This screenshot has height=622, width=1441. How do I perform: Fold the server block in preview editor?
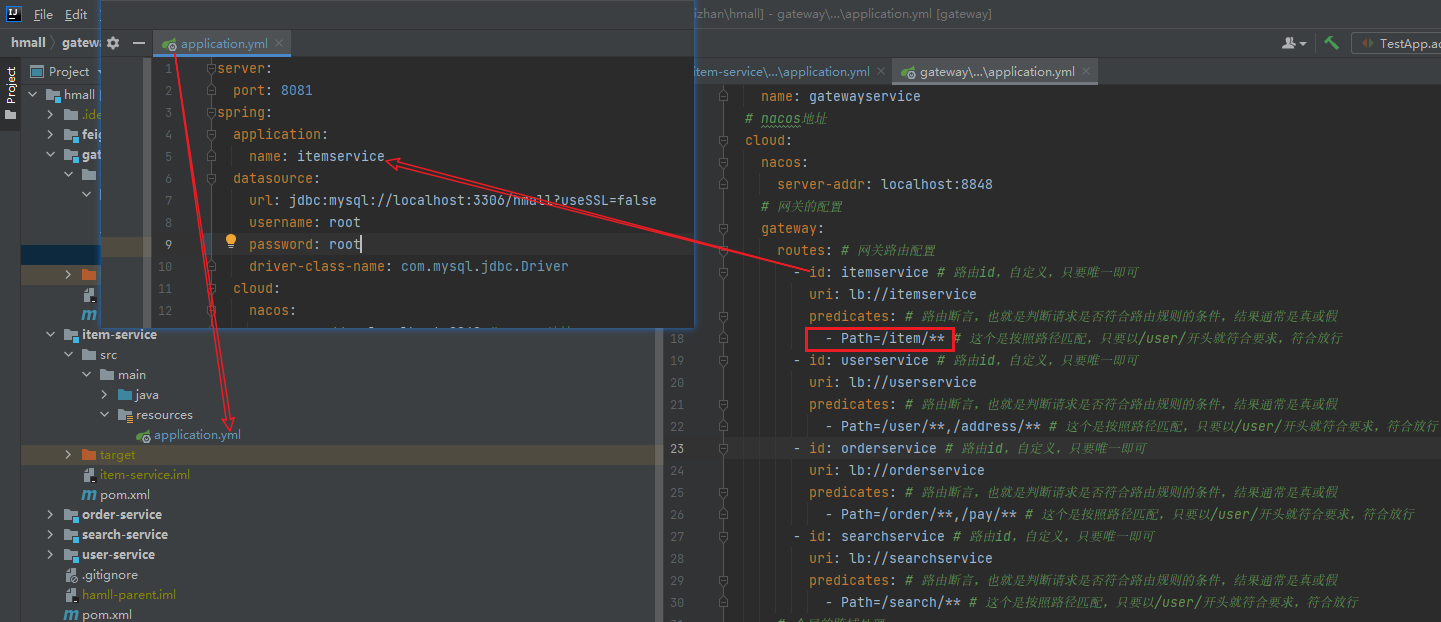point(211,69)
